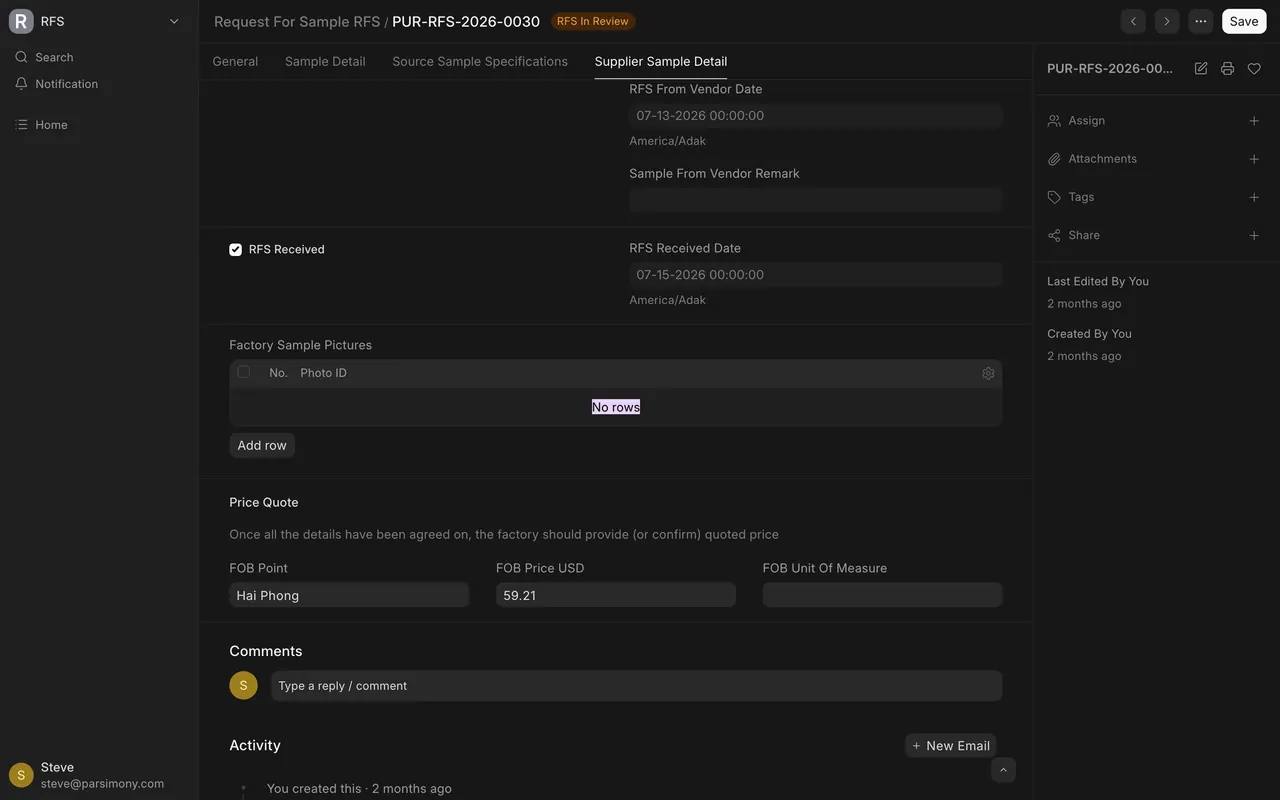Click the FOB Price USD field
Image resolution: width=1280 pixels, height=800 pixels.
[x=616, y=595]
